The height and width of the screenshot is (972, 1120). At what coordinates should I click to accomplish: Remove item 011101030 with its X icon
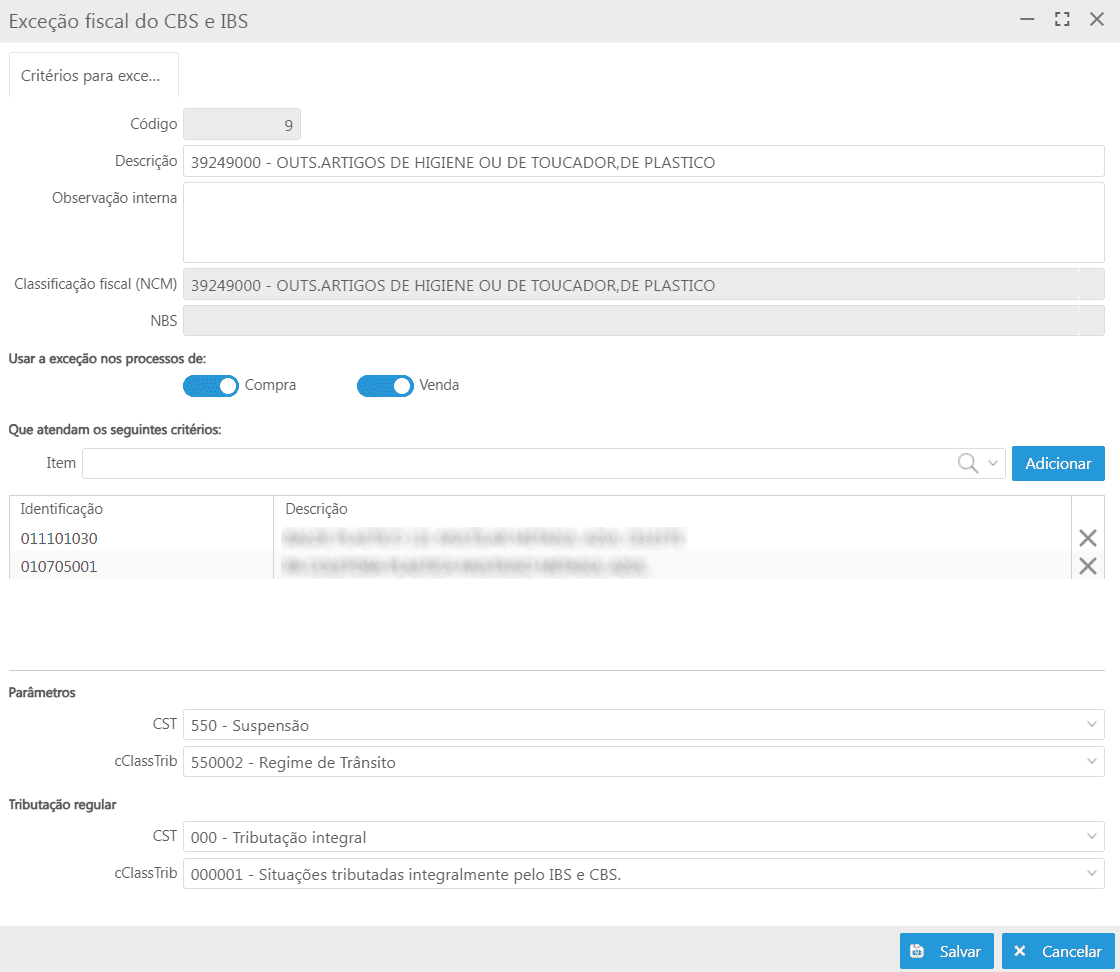click(1088, 538)
